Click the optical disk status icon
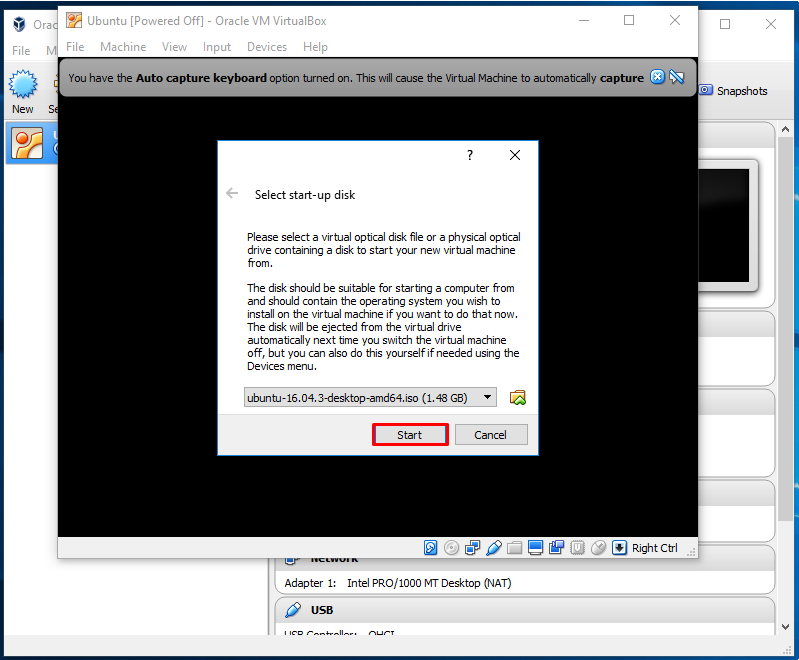The width and height of the screenshot is (799, 660). tap(451, 548)
